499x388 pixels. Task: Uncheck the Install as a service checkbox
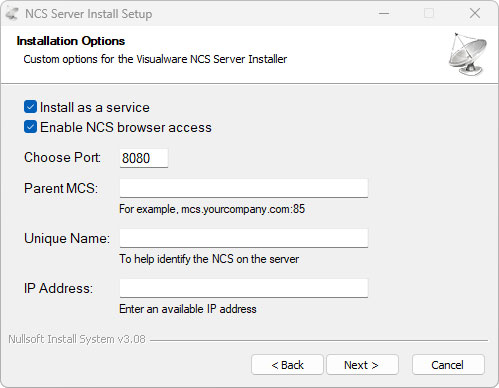click(x=30, y=107)
